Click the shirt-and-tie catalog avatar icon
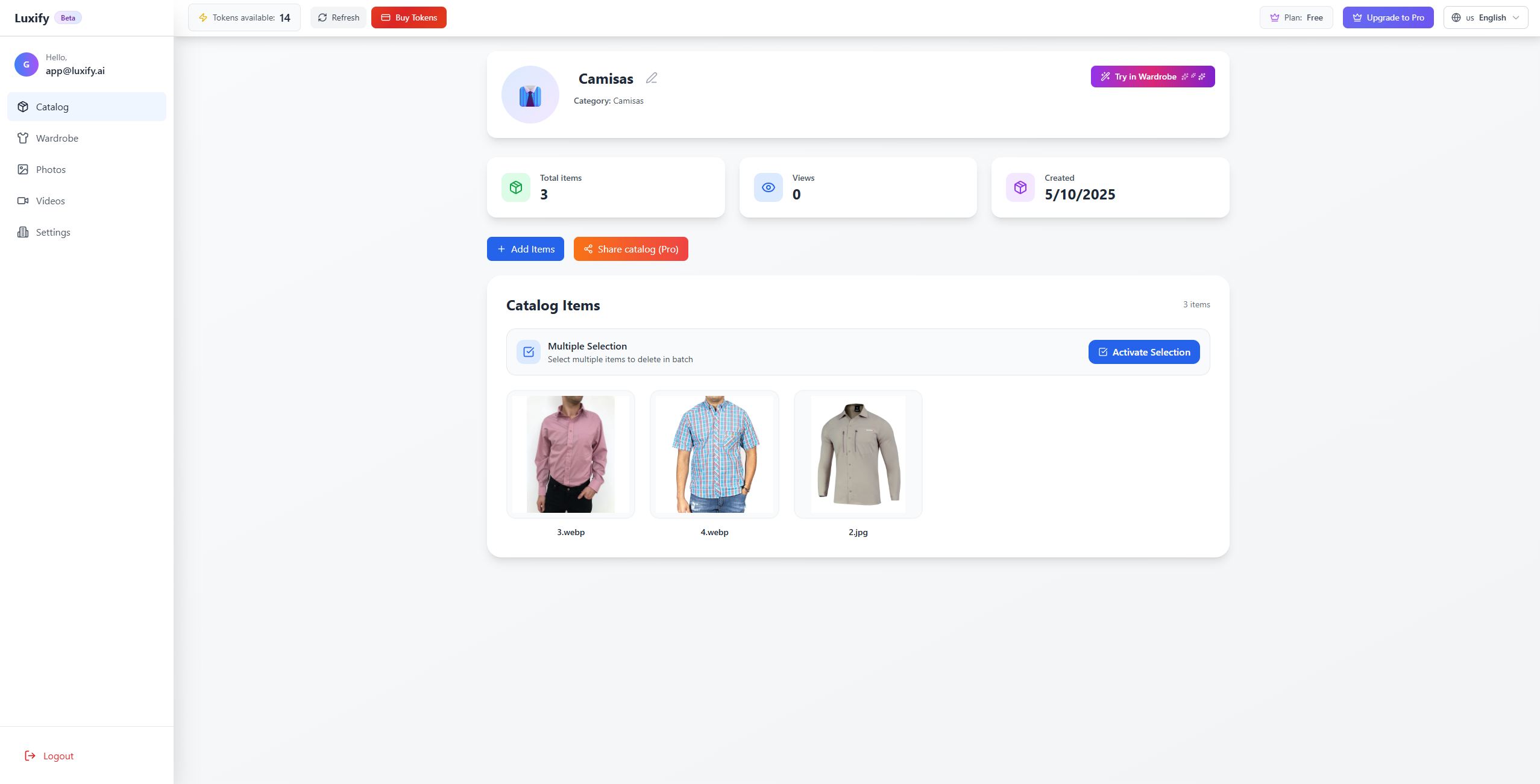Viewport: 1540px width, 784px height. (x=530, y=95)
